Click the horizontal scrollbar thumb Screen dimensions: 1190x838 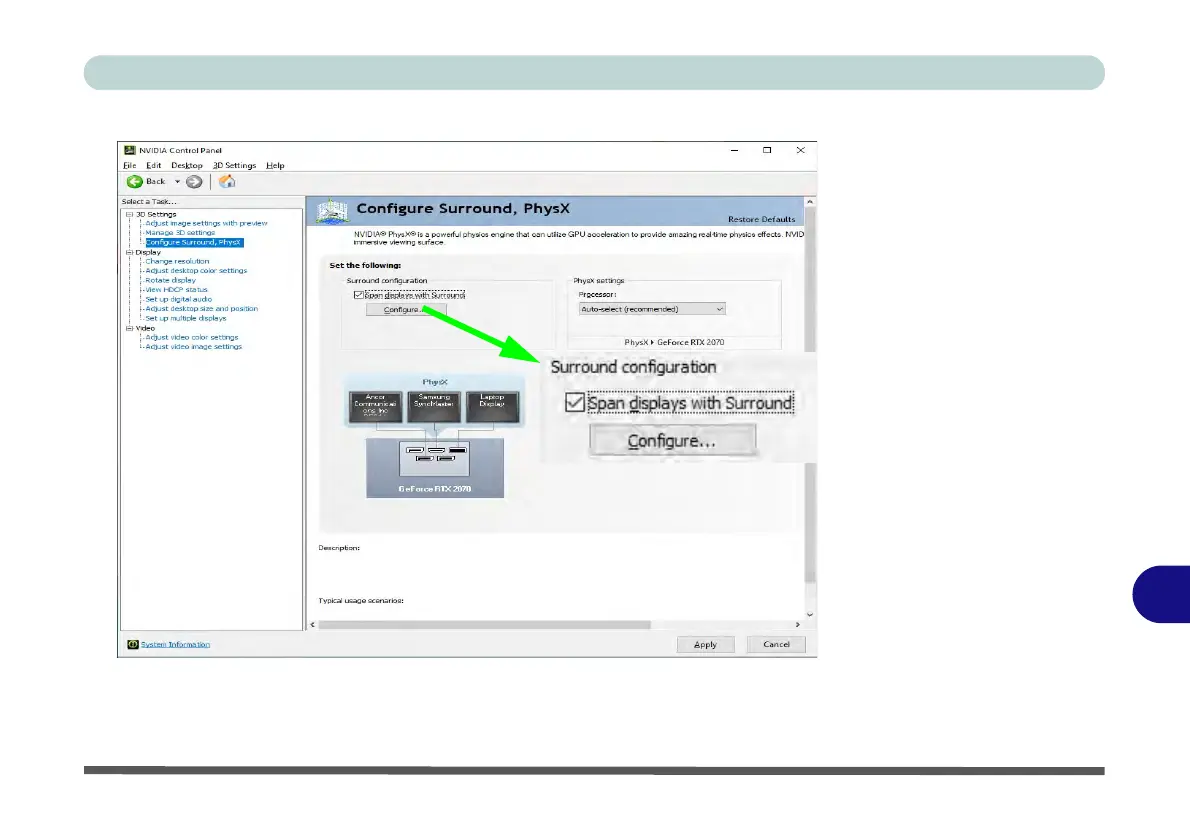(x=484, y=625)
